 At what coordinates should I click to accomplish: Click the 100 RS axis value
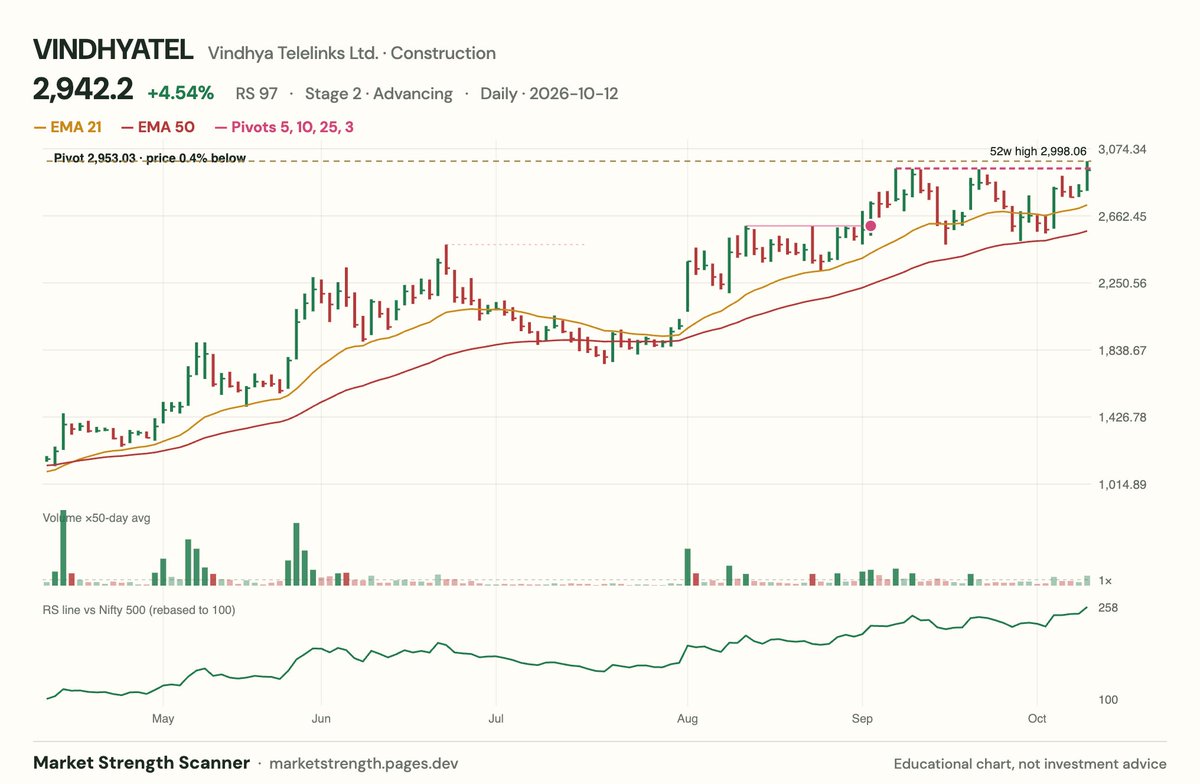click(1107, 699)
